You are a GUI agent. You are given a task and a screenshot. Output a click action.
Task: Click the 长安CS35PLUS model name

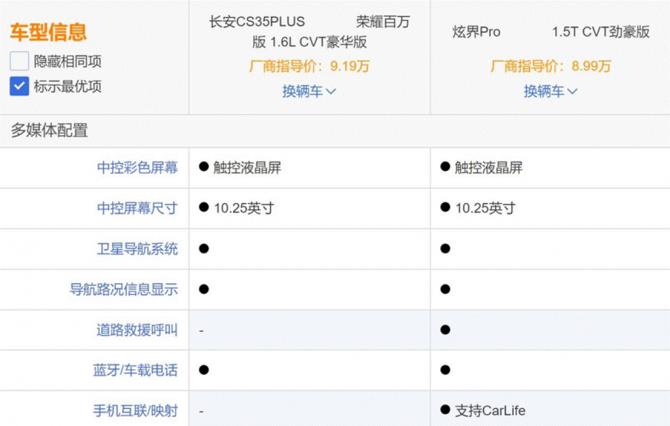click(257, 20)
